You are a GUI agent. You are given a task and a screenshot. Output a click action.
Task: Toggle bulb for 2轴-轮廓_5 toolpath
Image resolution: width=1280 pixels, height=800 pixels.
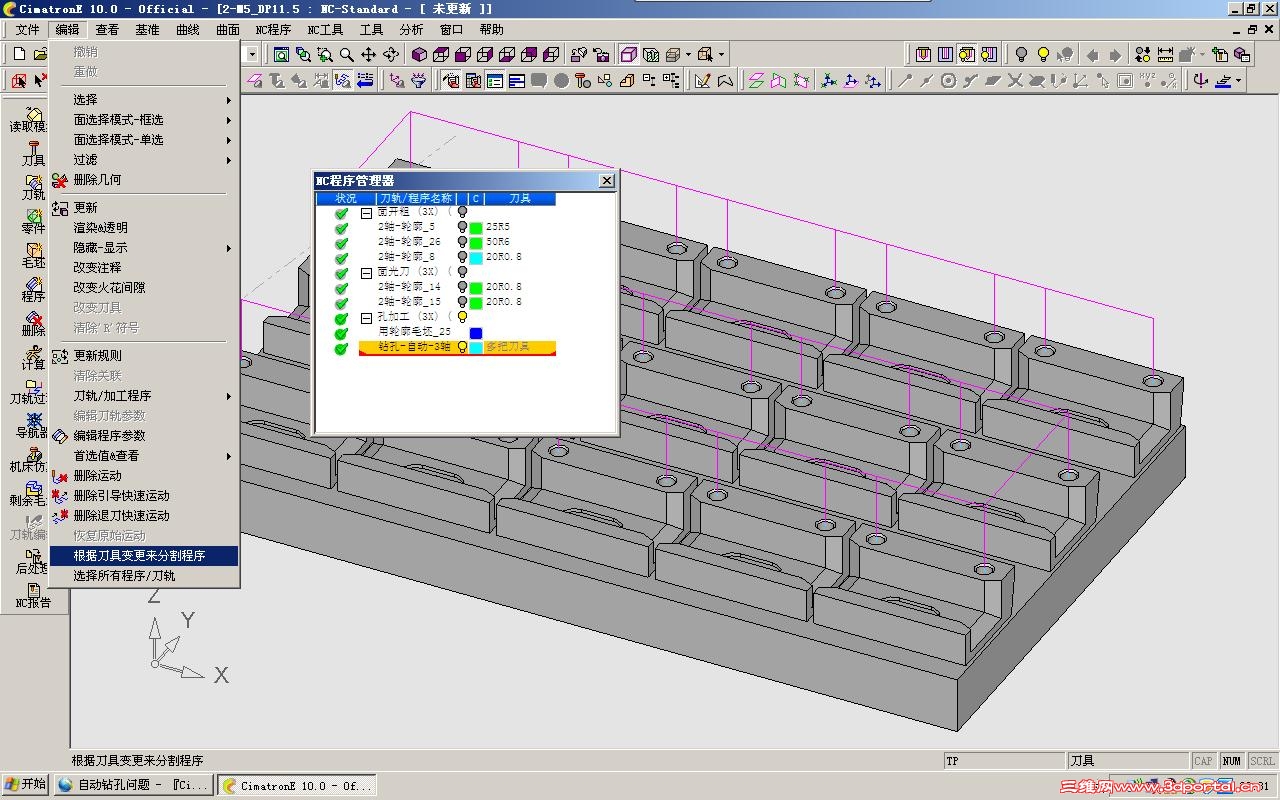[462, 227]
